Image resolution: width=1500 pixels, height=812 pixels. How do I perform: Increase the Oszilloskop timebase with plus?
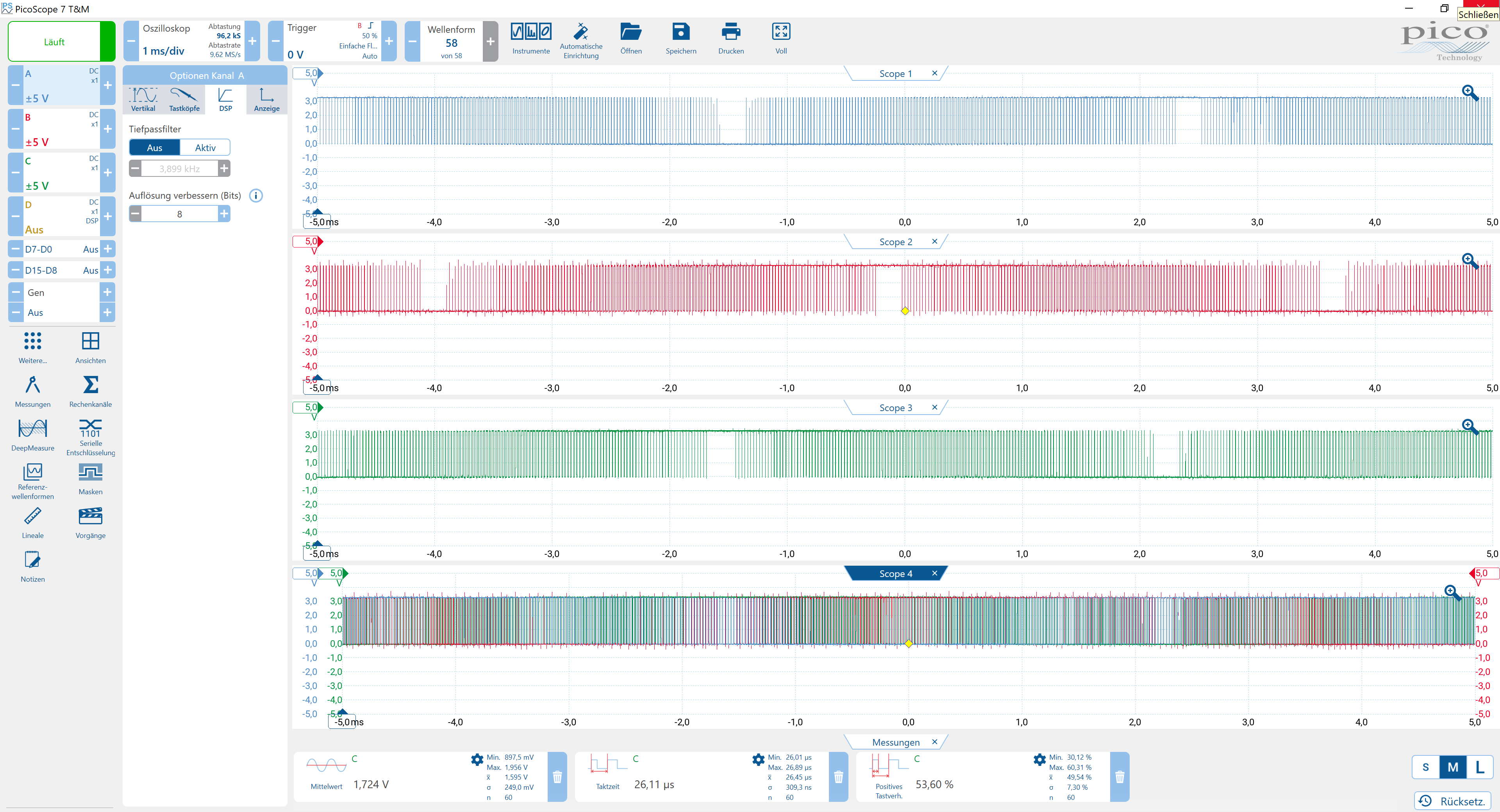click(x=253, y=41)
